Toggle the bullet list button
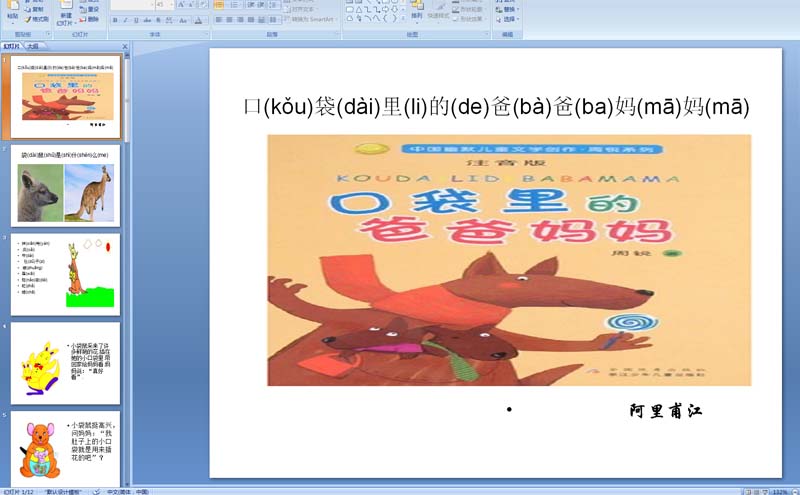This screenshot has height=495, width=800. click(219, 5)
